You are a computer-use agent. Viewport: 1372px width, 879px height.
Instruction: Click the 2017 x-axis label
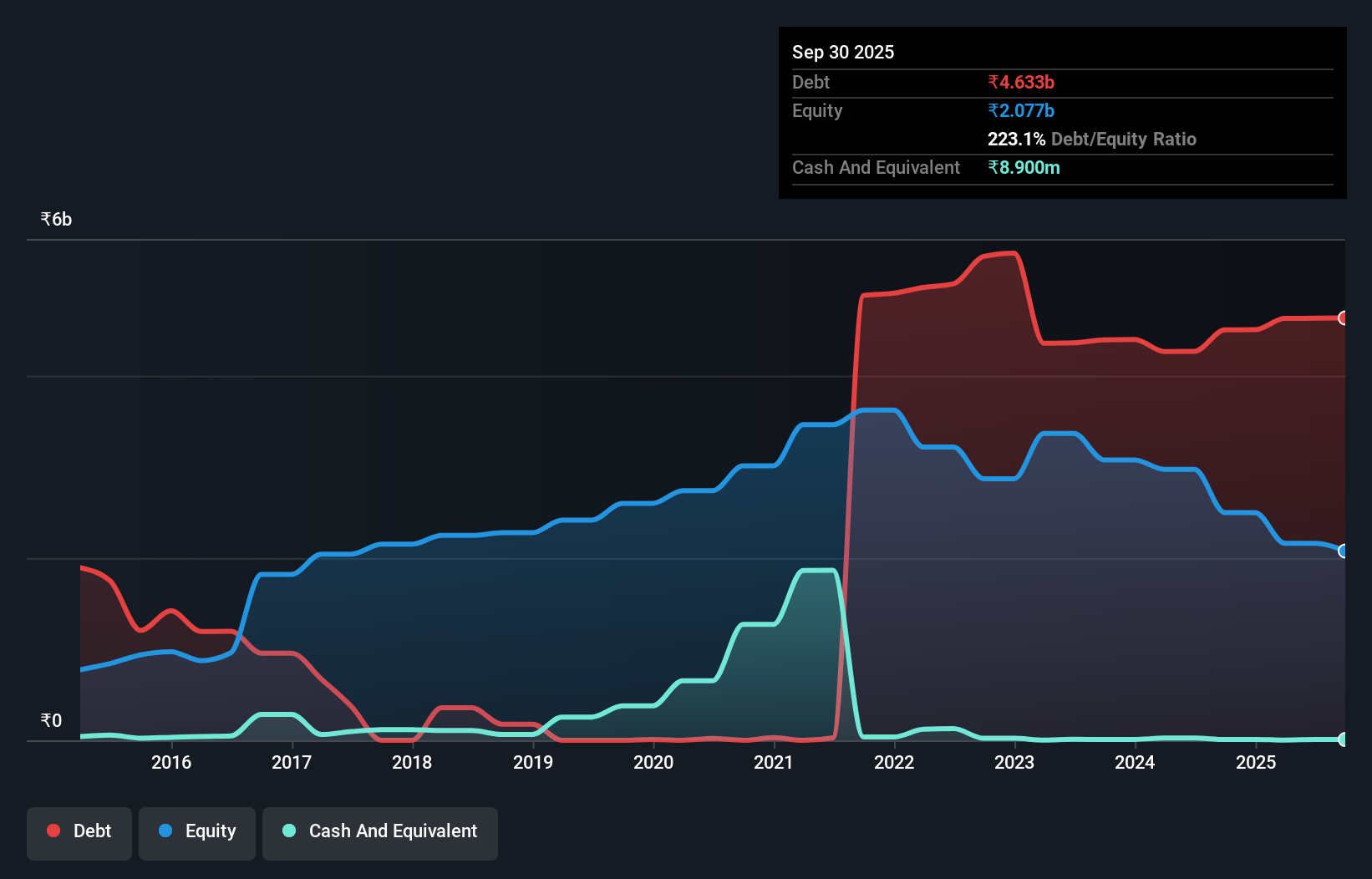(292, 762)
